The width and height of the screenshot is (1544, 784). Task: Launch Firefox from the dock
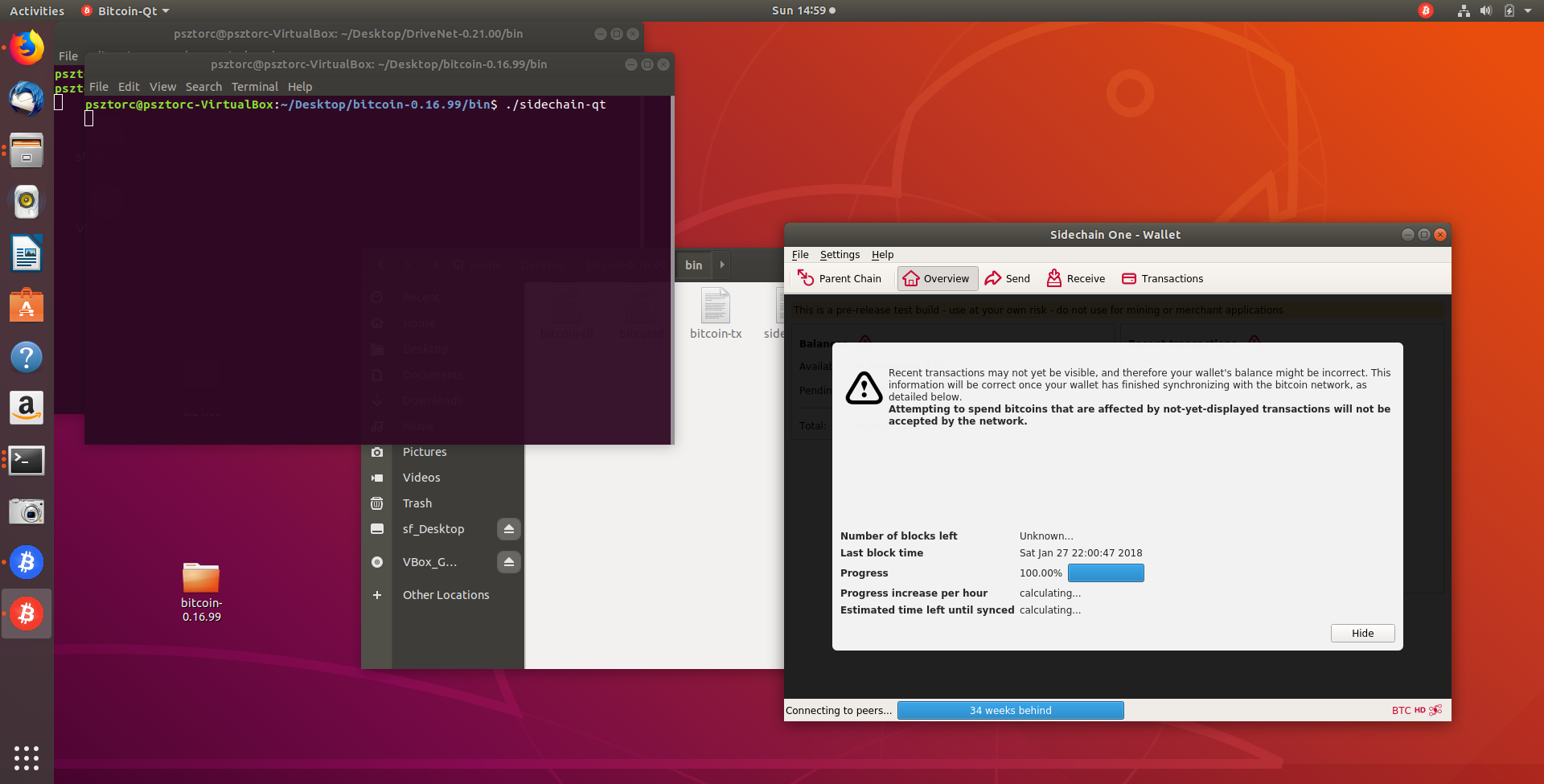(27, 47)
